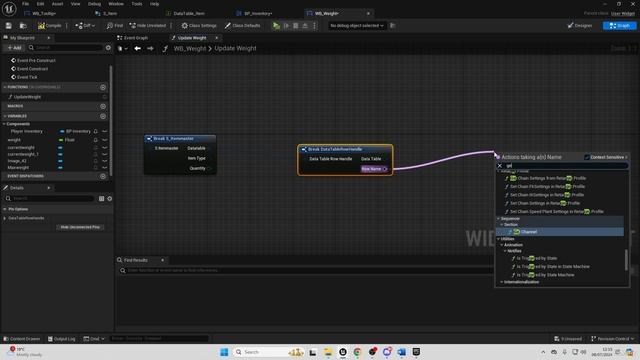
Task: Open the Debug menu
Action: click(x=94, y=4)
